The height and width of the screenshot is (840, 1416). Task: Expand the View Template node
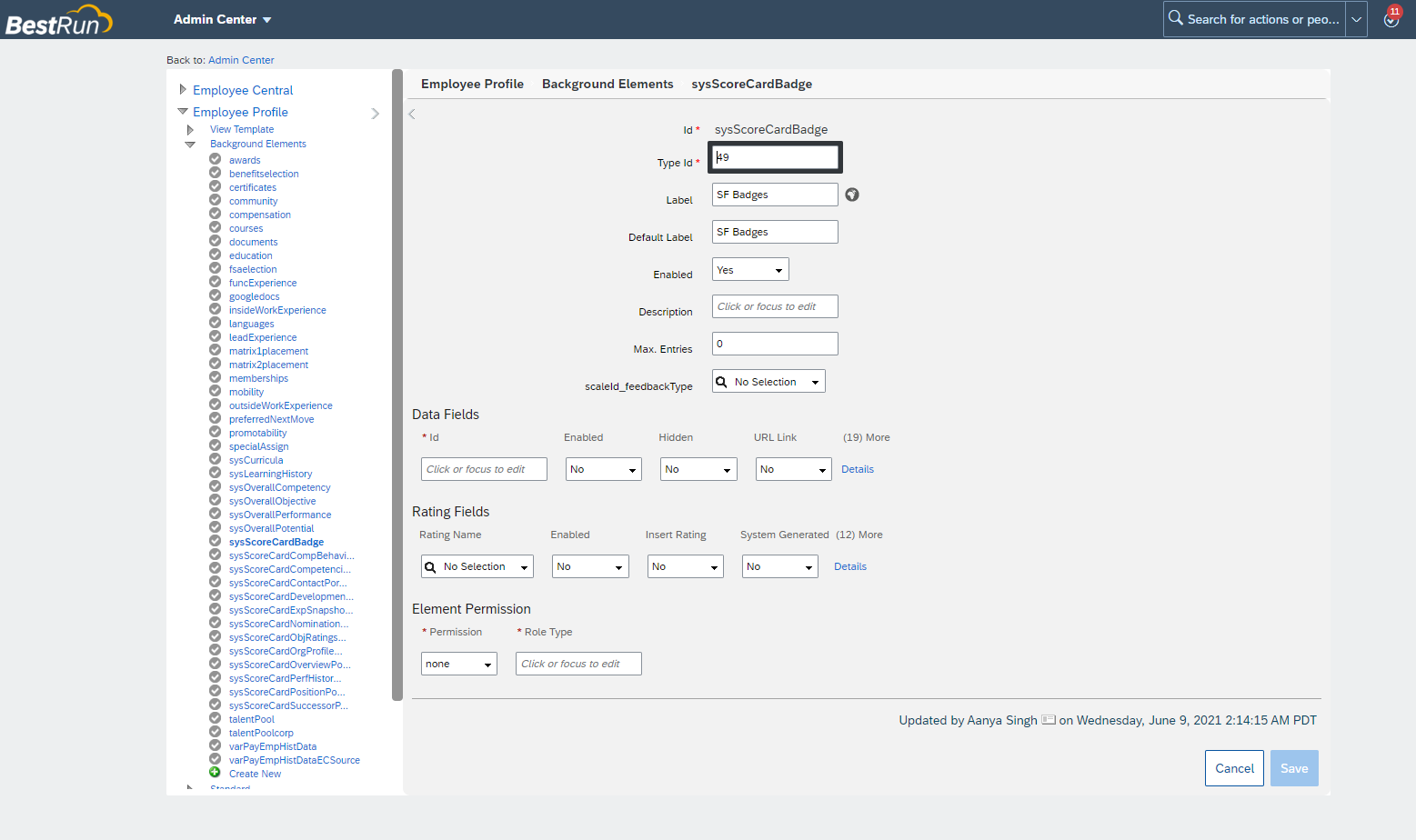coord(190,129)
